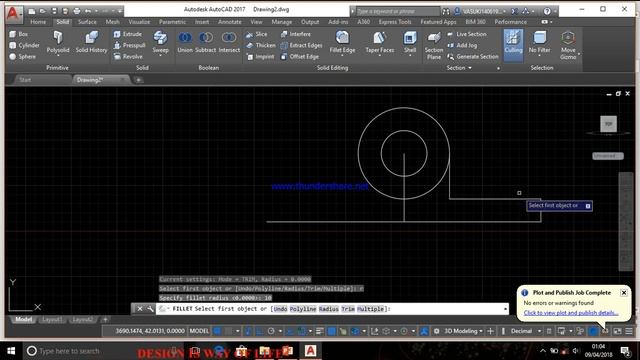Screen dimensions: 640x360
Task: Activate the Taper Faces tool
Action: tap(380, 42)
